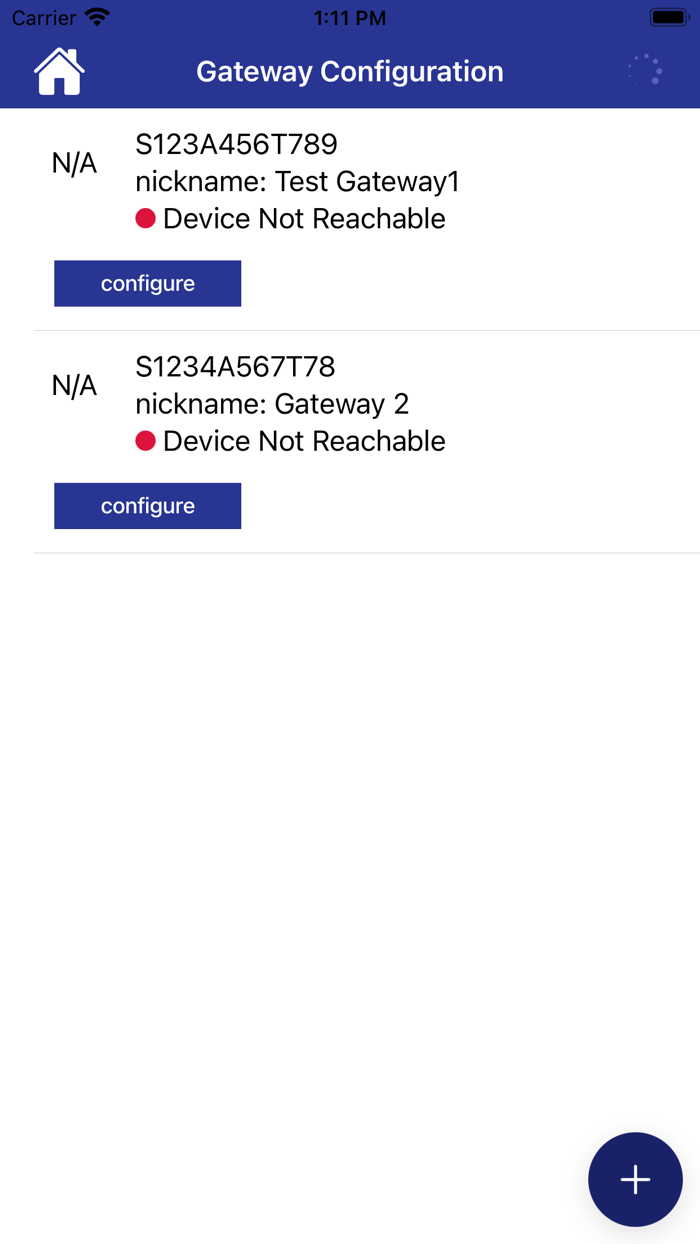Tap the nickname Test Gateway1 text
The image size is (700, 1244).
coord(297,181)
